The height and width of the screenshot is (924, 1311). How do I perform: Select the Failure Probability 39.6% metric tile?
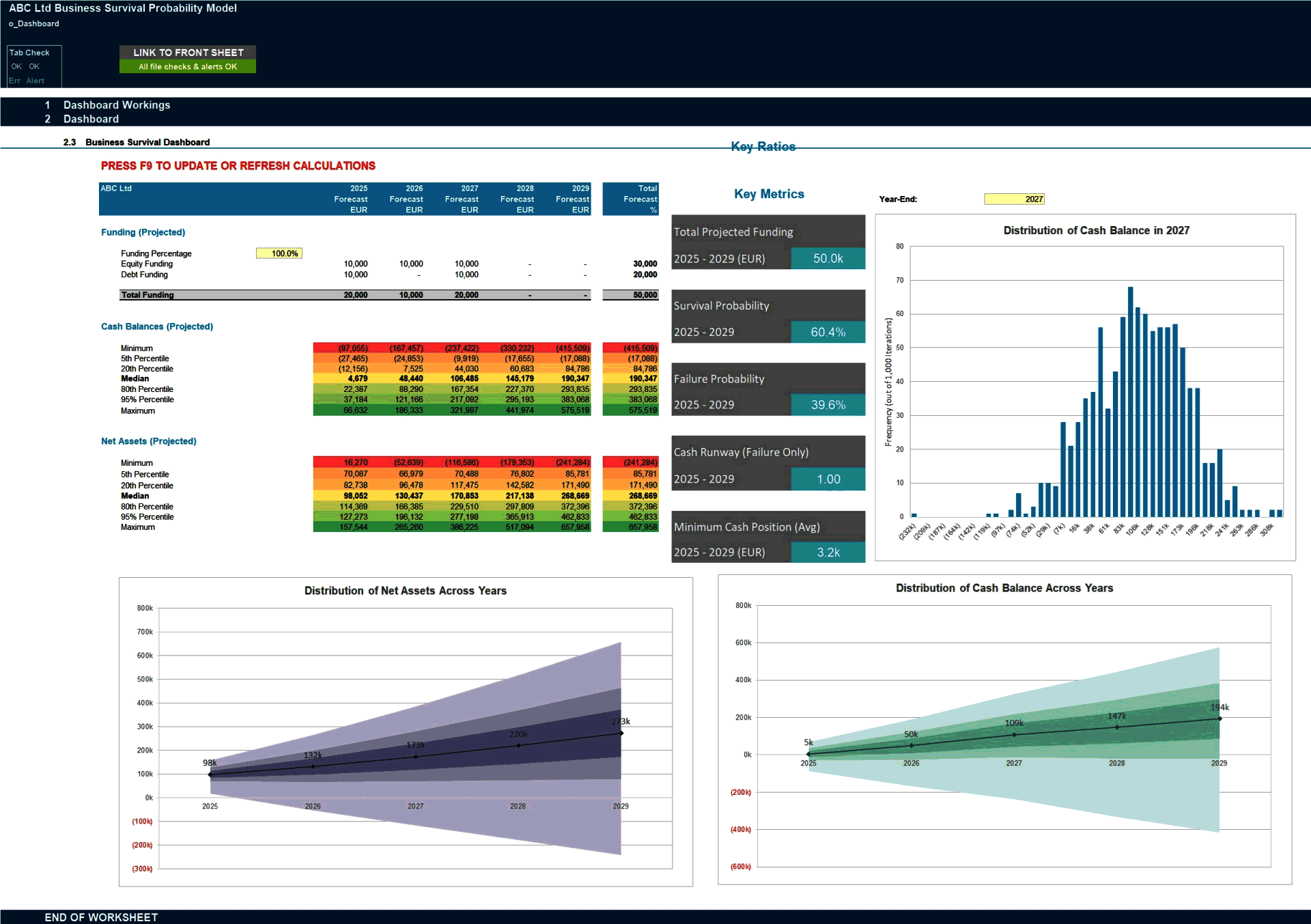pos(828,404)
